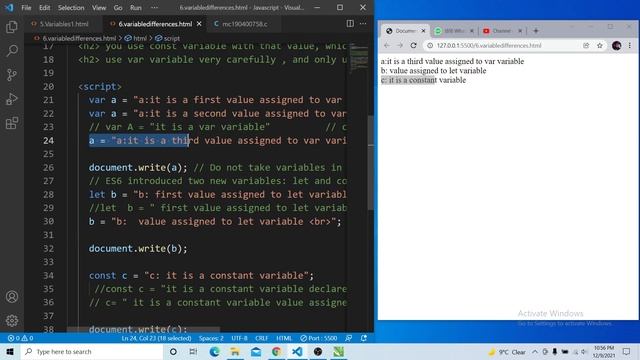View site information icon in address bar

point(430,45)
